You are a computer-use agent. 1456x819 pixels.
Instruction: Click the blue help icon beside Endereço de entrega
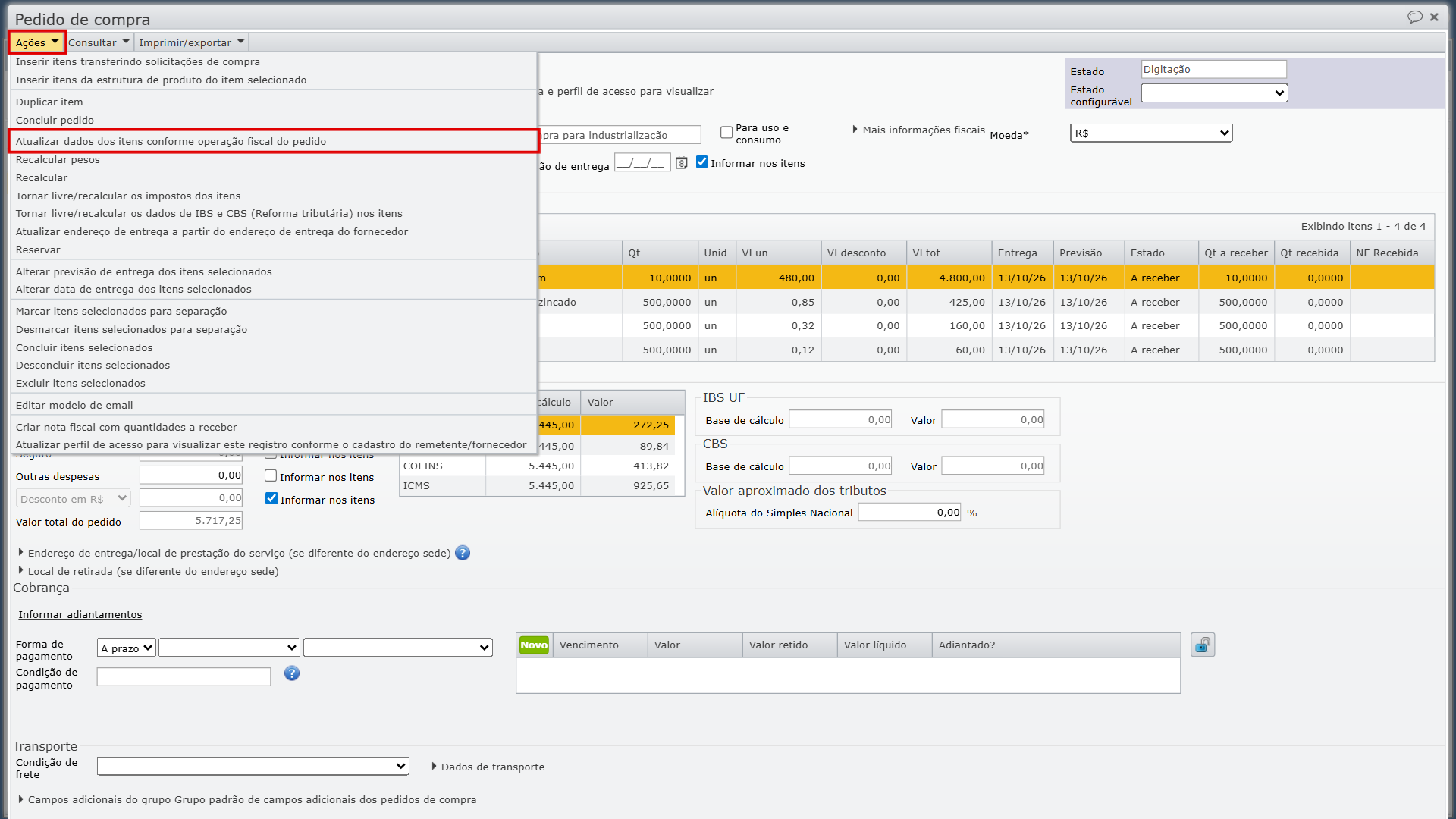[x=463, y=553]
